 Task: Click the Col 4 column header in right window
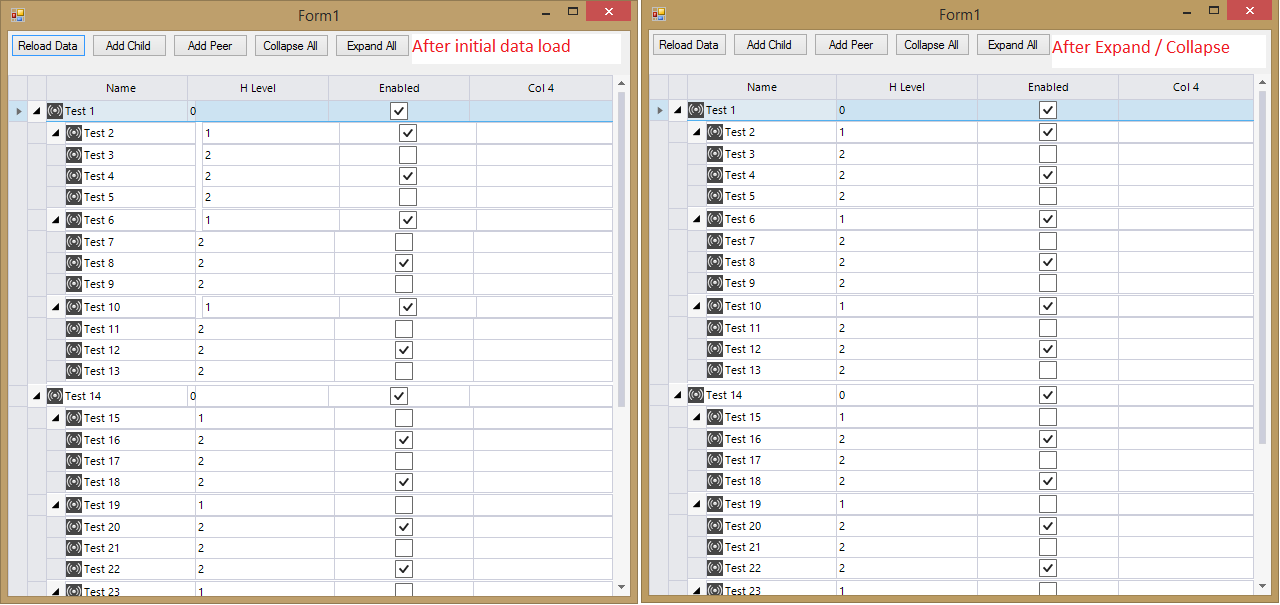click(x=1185, y=87)
